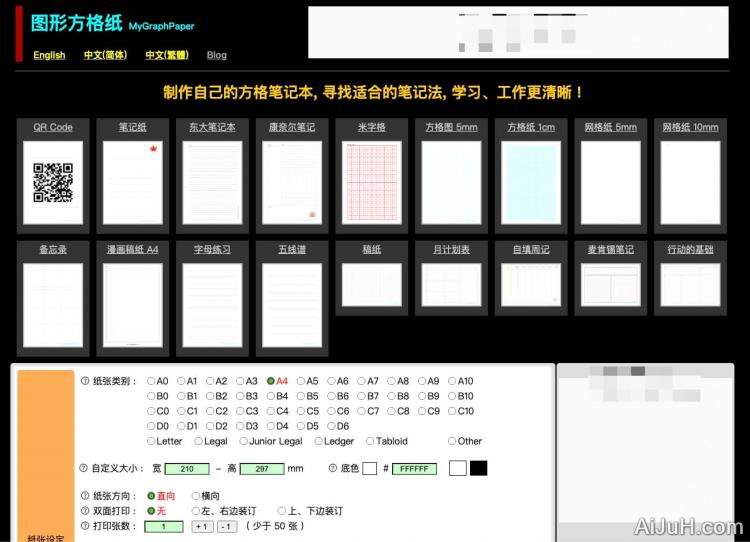Select 左、右边装订 duplex printing option
The image size is (750, 542).
coord(195,511)
